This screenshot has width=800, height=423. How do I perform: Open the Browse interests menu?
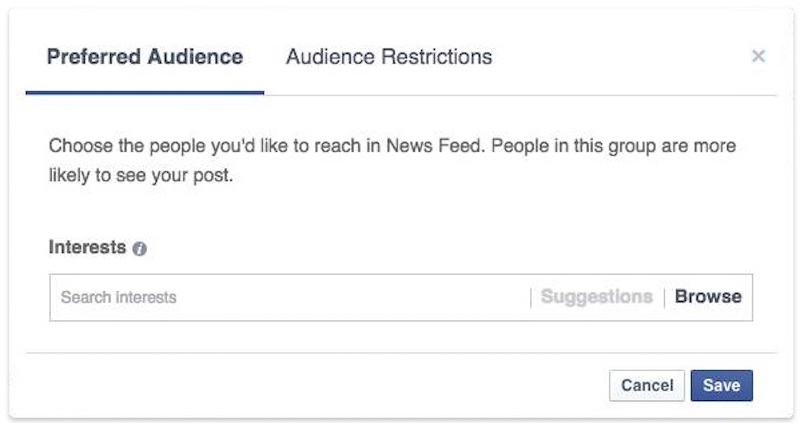pos(708,297)
